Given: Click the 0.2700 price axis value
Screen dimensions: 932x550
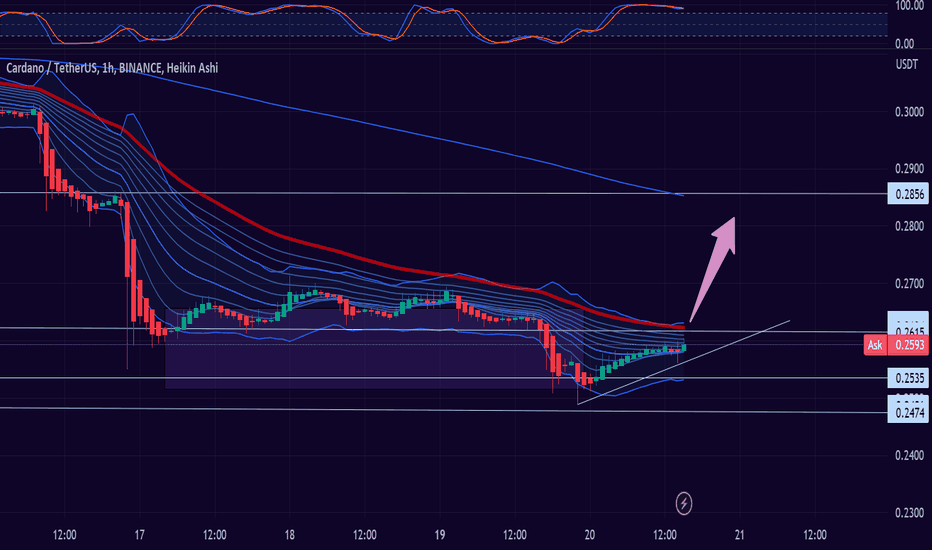Looking at the screenshot, I should (909, 284).
